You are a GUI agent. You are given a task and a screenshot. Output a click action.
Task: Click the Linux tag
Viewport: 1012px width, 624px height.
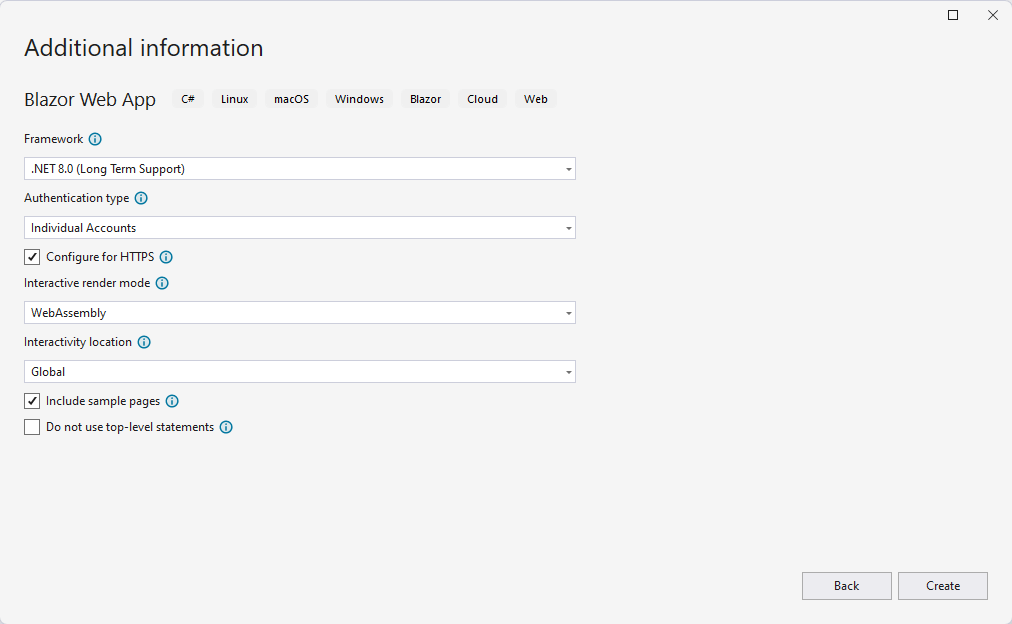click(234, 99)
